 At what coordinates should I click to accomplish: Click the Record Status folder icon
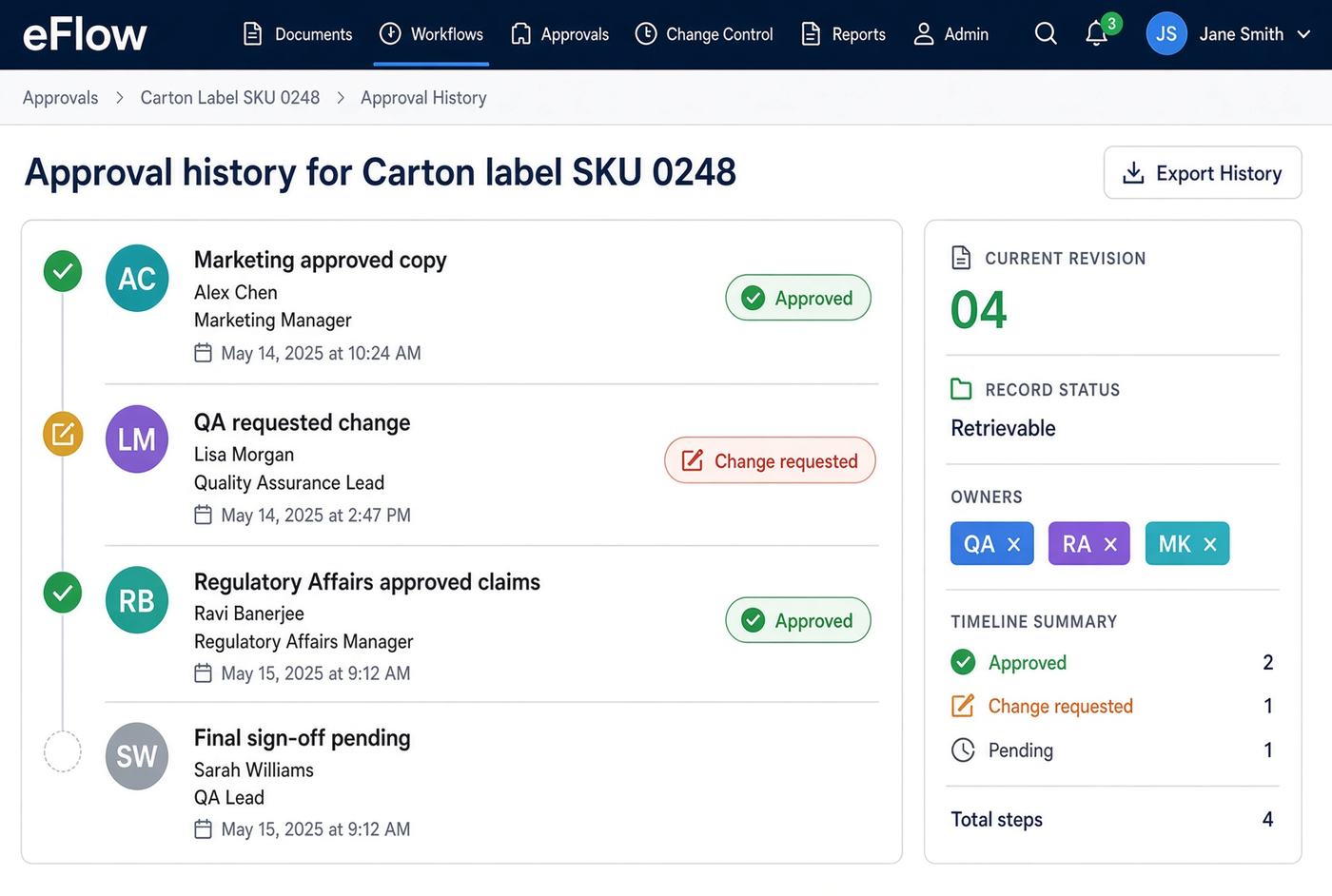tap(962, 389)
